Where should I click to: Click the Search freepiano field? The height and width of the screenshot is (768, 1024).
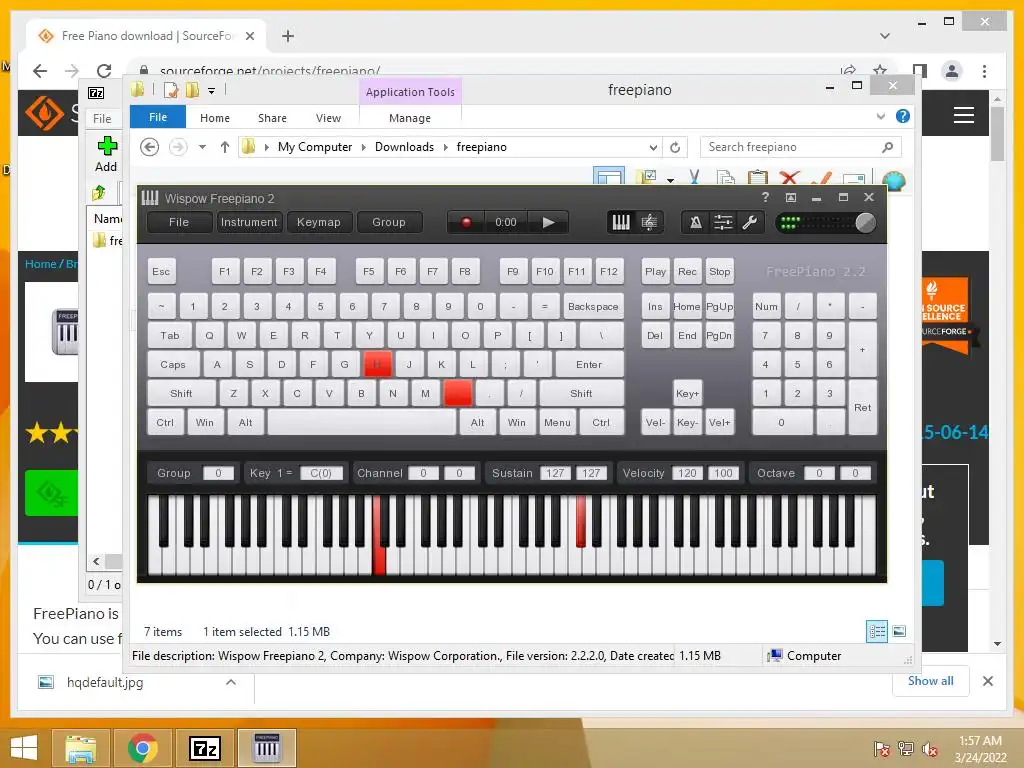[x=801, y=147]
